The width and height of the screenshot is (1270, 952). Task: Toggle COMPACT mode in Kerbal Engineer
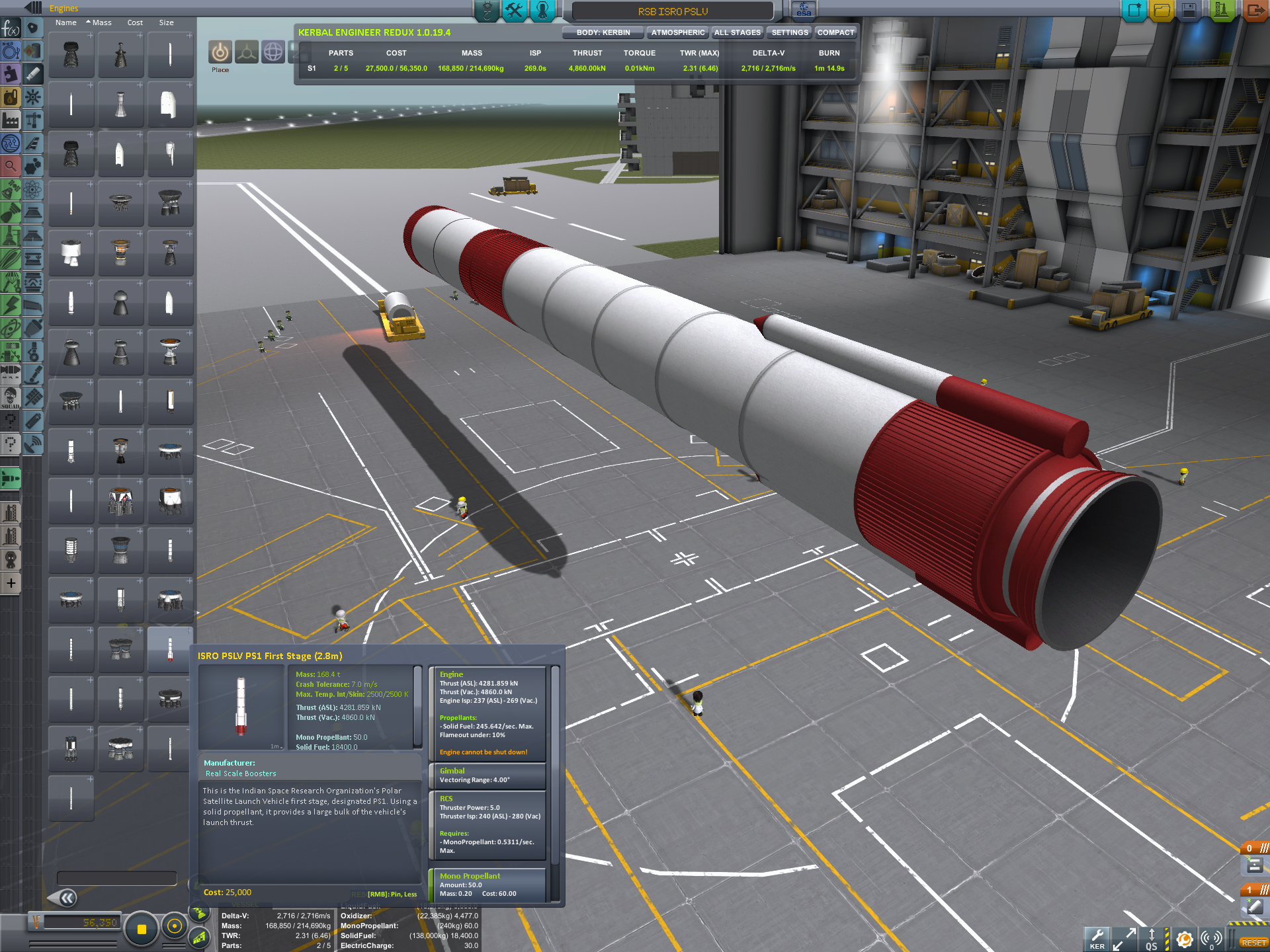(835, 32)
